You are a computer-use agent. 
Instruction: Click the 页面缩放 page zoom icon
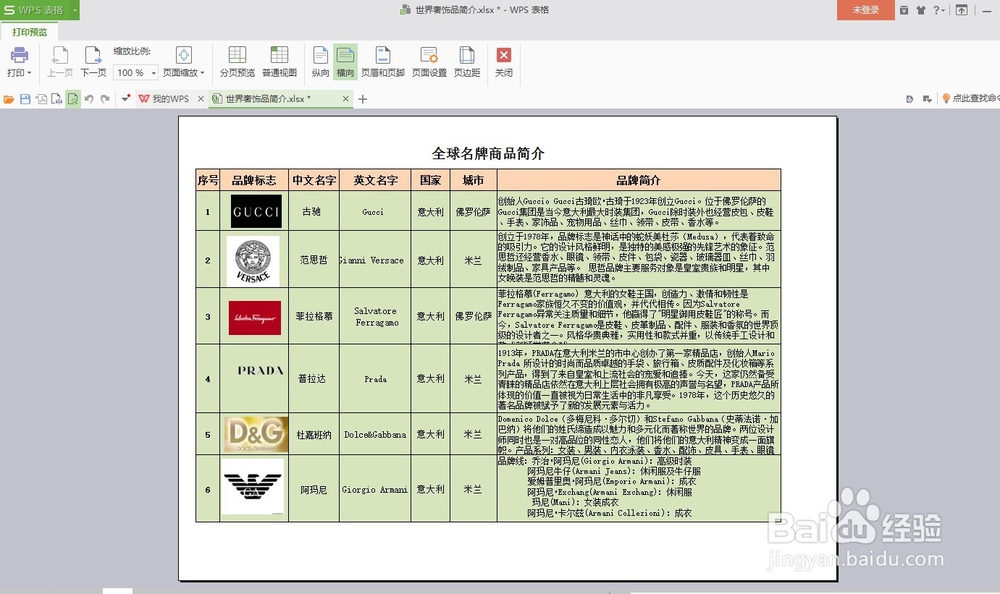point(183,55)
